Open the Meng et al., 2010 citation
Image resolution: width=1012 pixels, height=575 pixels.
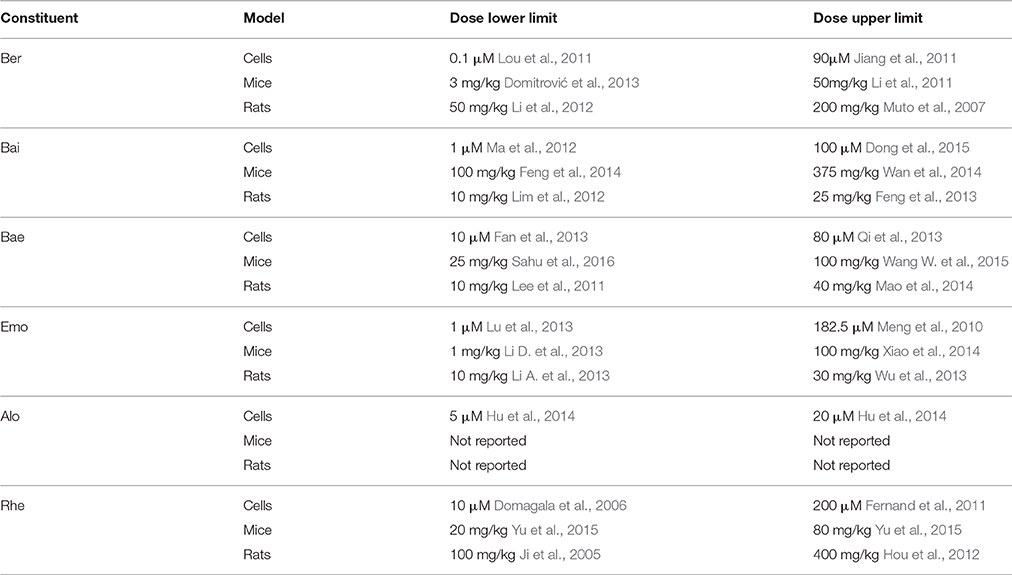click(x=930, y=327)
